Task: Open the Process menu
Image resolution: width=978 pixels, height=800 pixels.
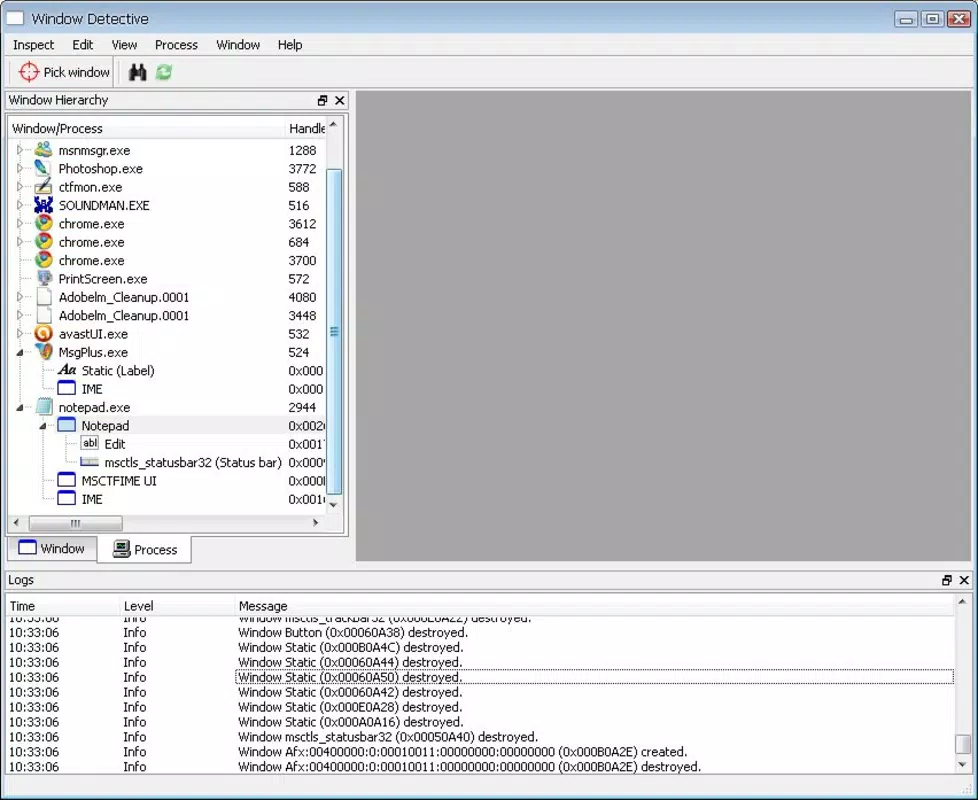Action: coord(177,45)
